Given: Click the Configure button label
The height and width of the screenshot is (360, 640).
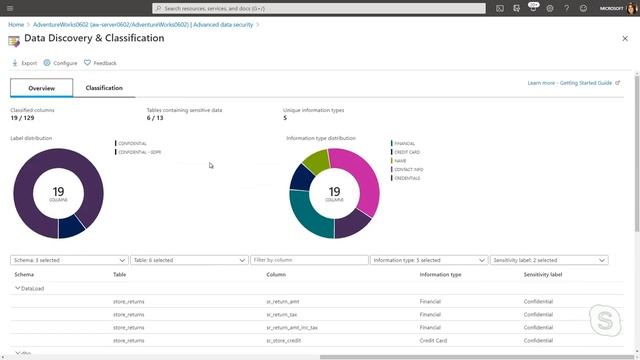Looking at the screenshot, I should pos(65,63).
